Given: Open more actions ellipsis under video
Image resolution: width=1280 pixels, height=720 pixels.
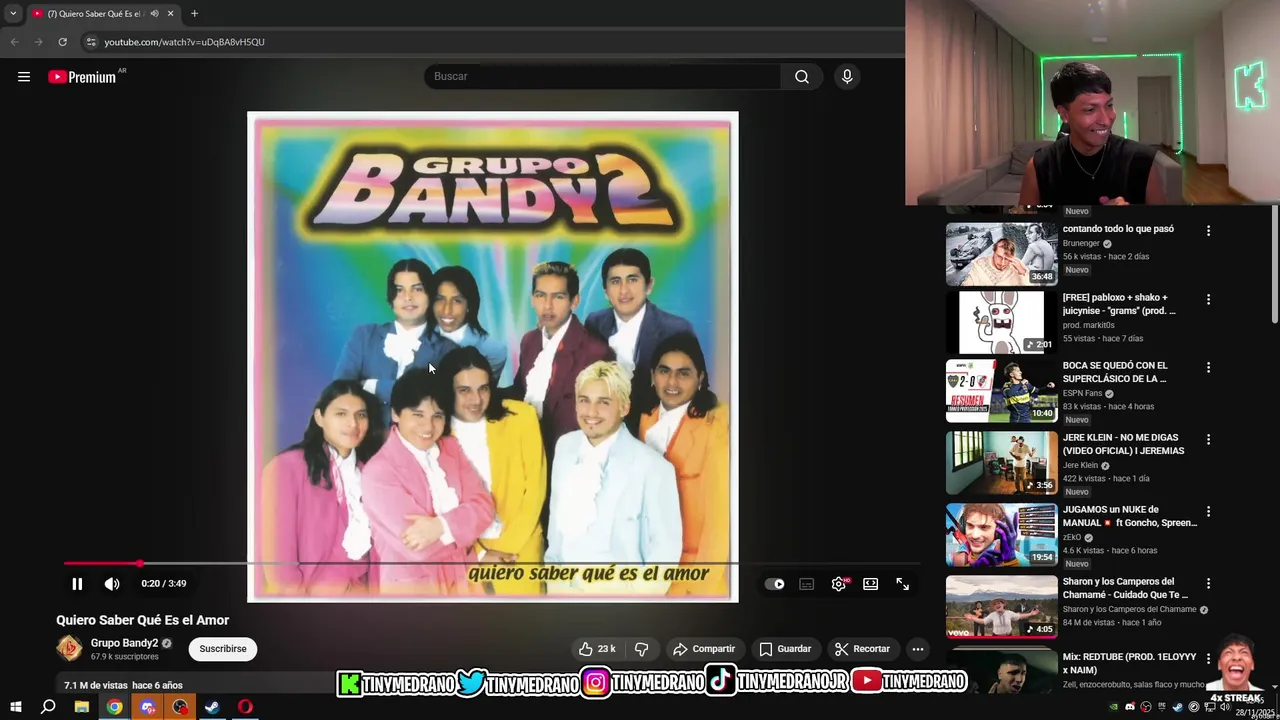Looking at the screenshot, I should [x=918, y=649].
